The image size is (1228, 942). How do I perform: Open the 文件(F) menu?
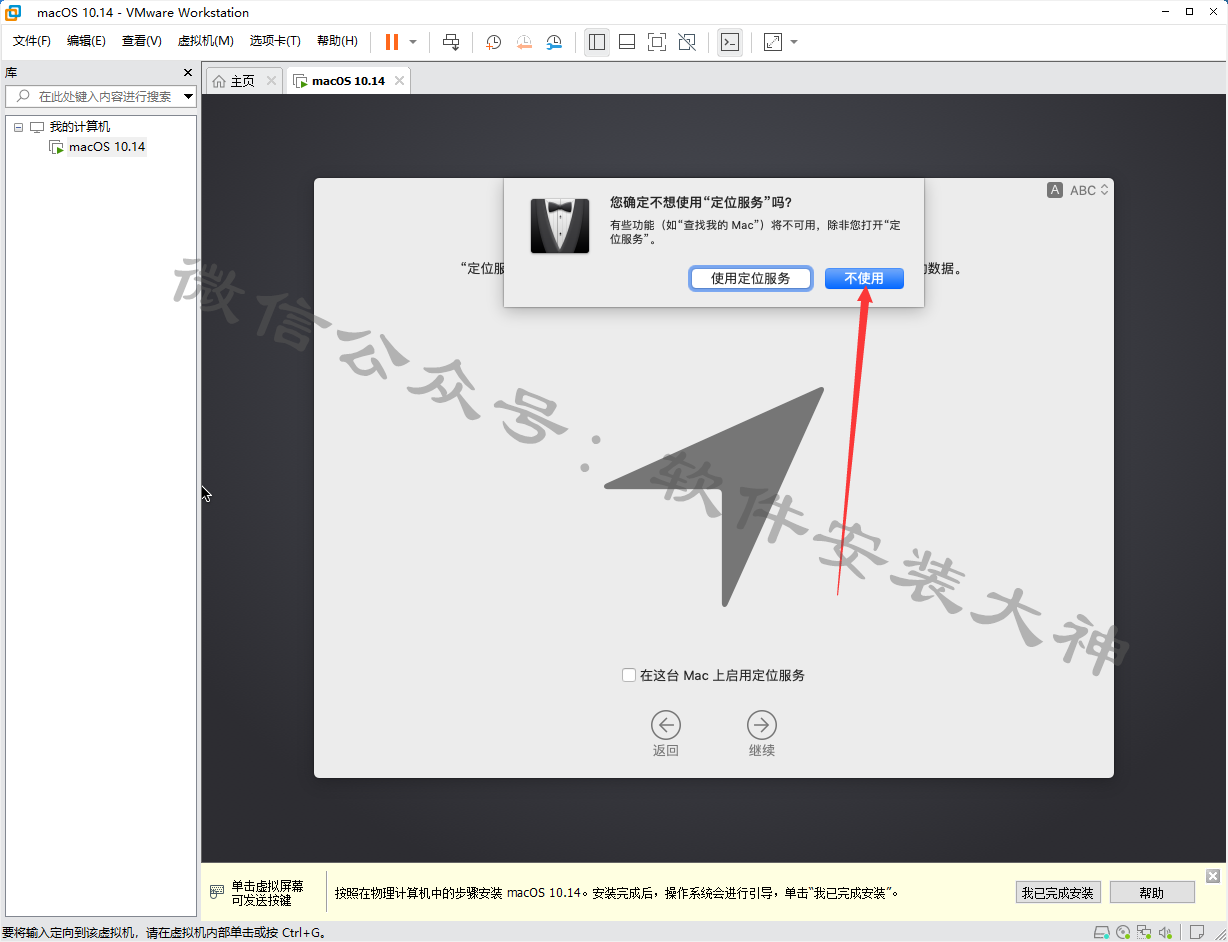pos(32,41)
